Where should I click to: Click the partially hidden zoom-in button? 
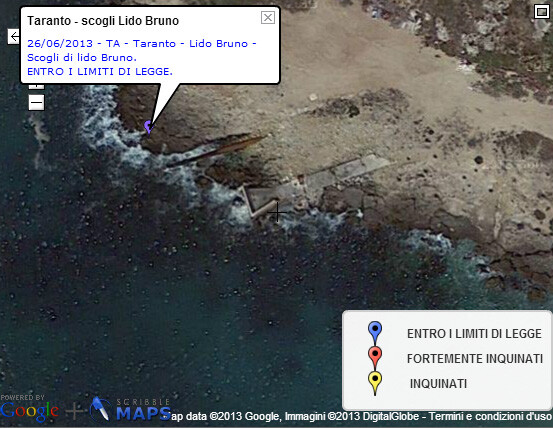36,86
